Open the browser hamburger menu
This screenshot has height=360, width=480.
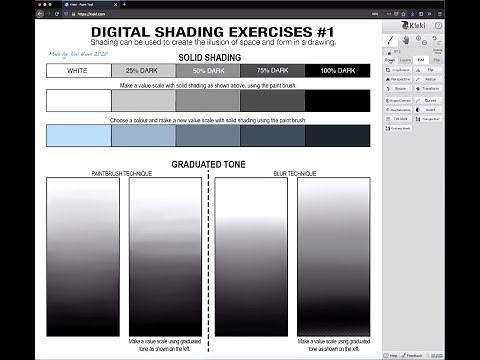pos(440,14)
